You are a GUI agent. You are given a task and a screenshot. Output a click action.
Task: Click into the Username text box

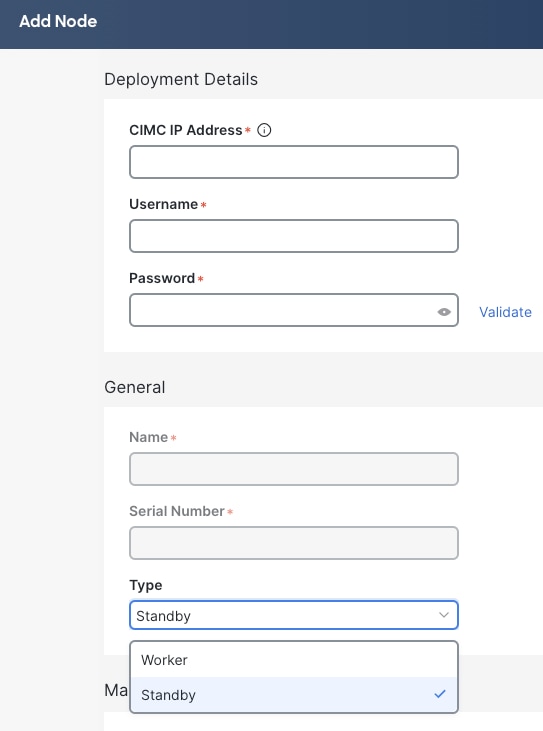294,236
